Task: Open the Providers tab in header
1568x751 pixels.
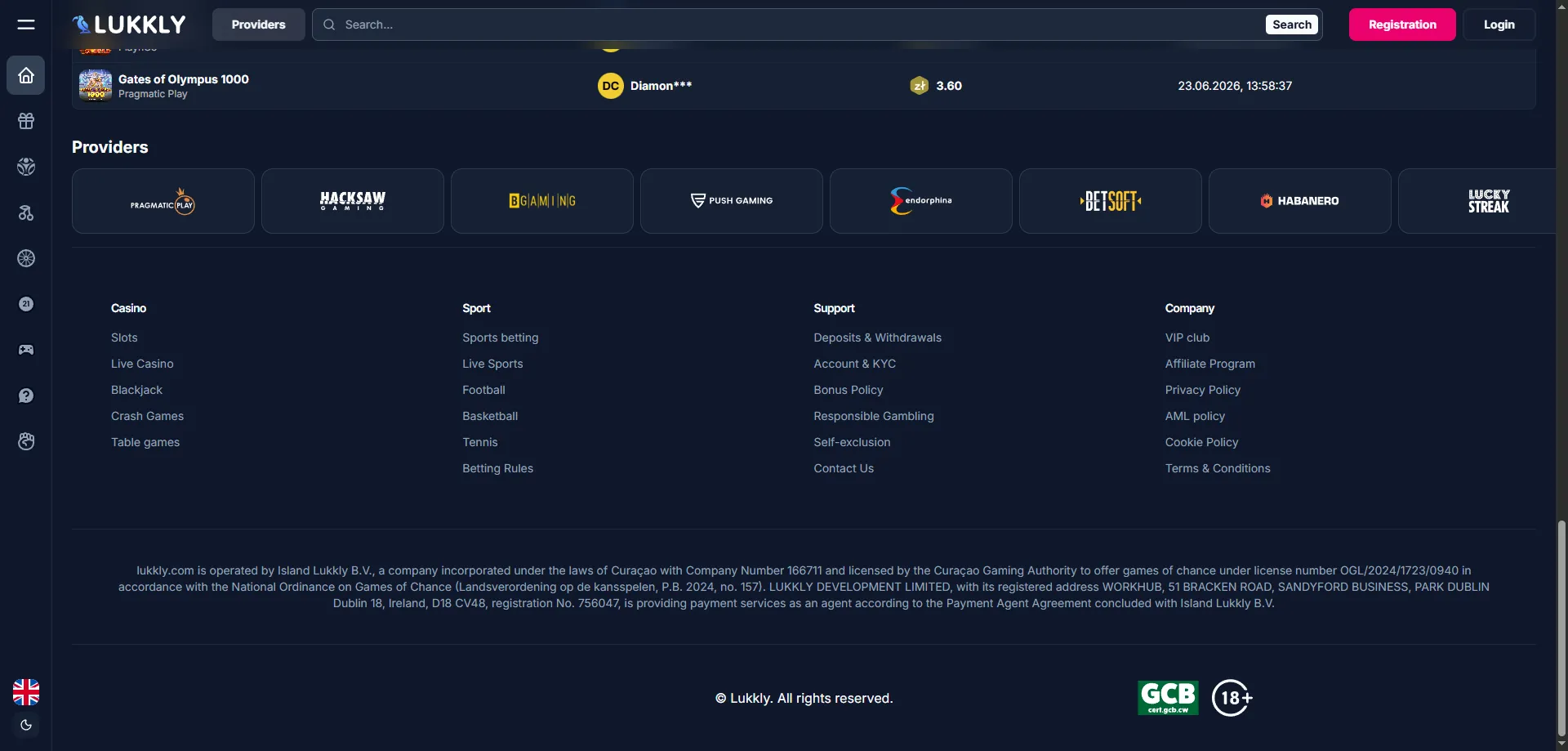Action: coord(258,25)
